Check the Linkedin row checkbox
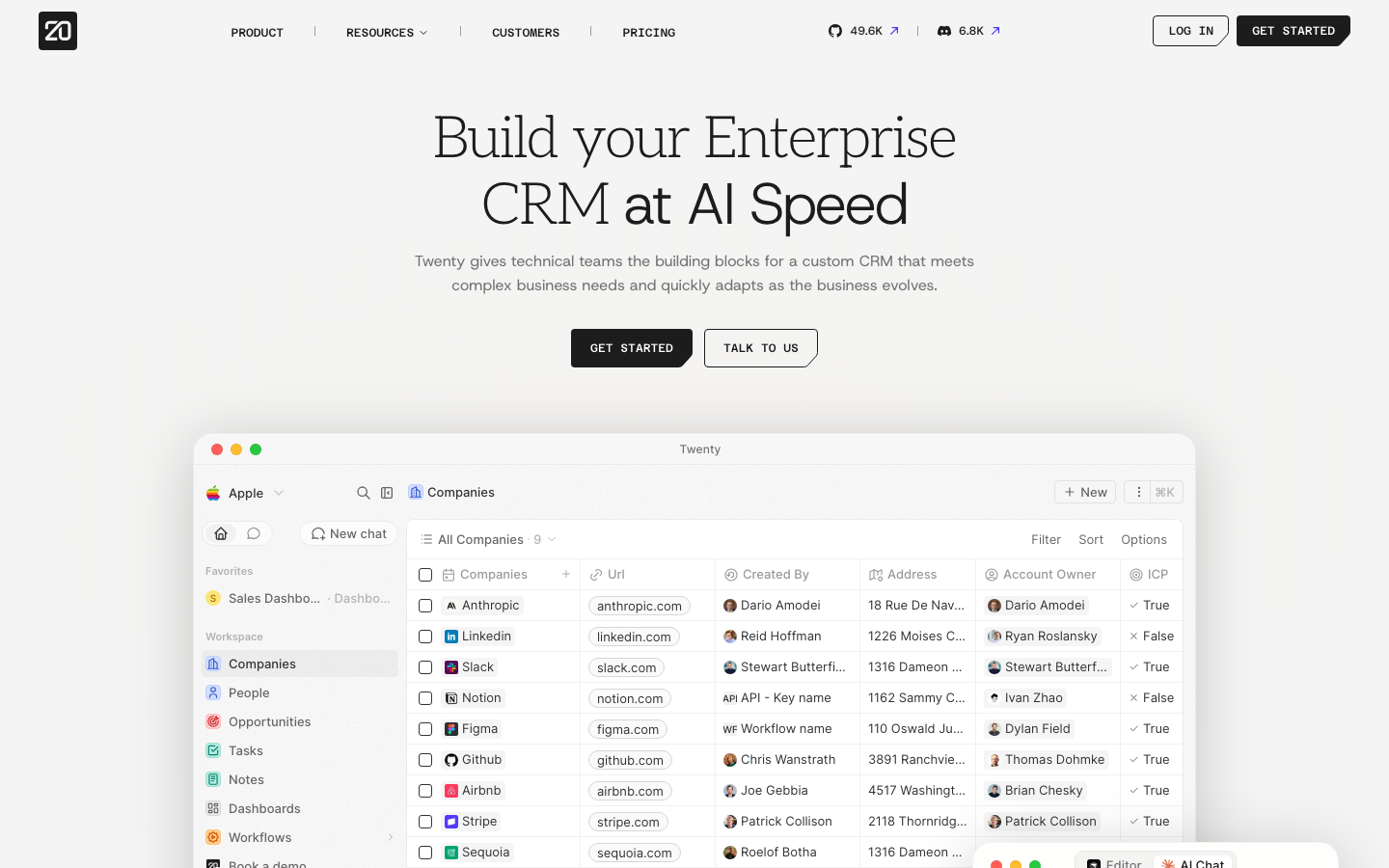The height and width of the screenshot is (868, 1389). click(425, 637)
